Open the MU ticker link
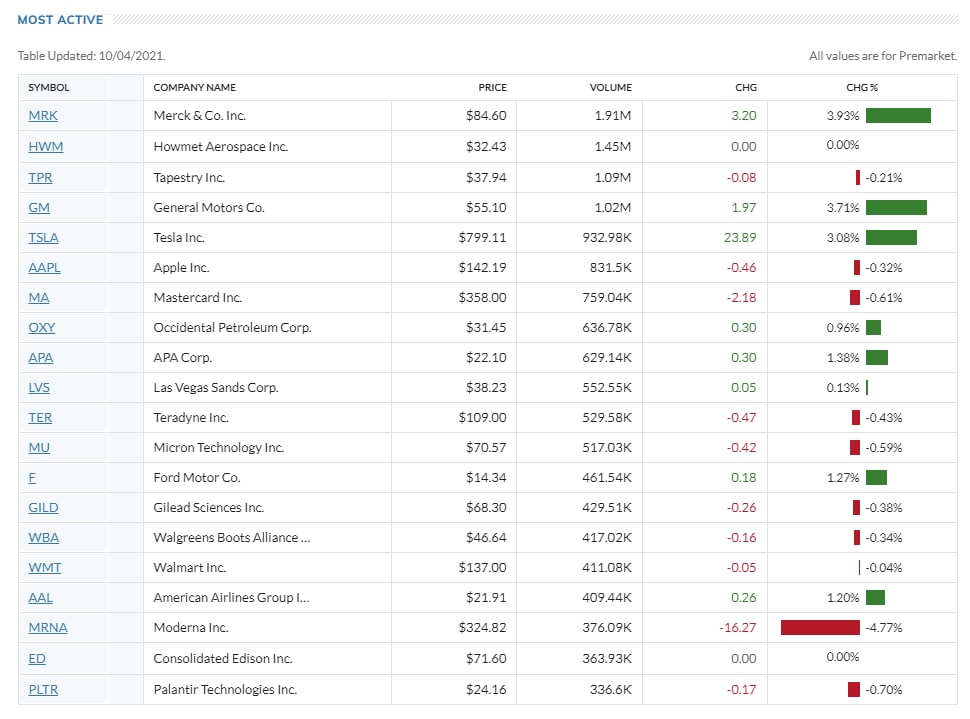The width and height of the screenshot is (970, 719). coord(39,448)
